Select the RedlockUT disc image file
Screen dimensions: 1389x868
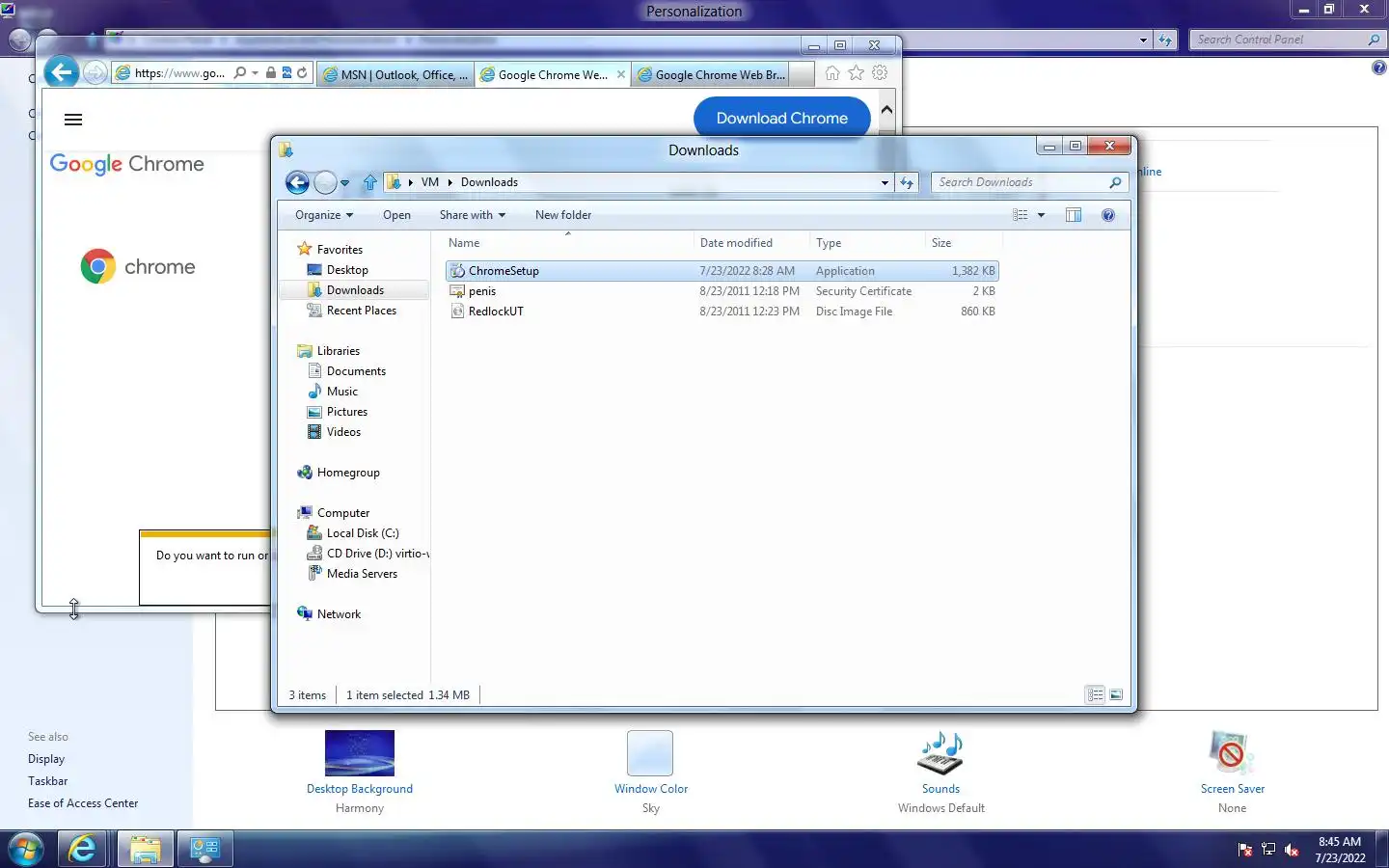pos(722,312)
